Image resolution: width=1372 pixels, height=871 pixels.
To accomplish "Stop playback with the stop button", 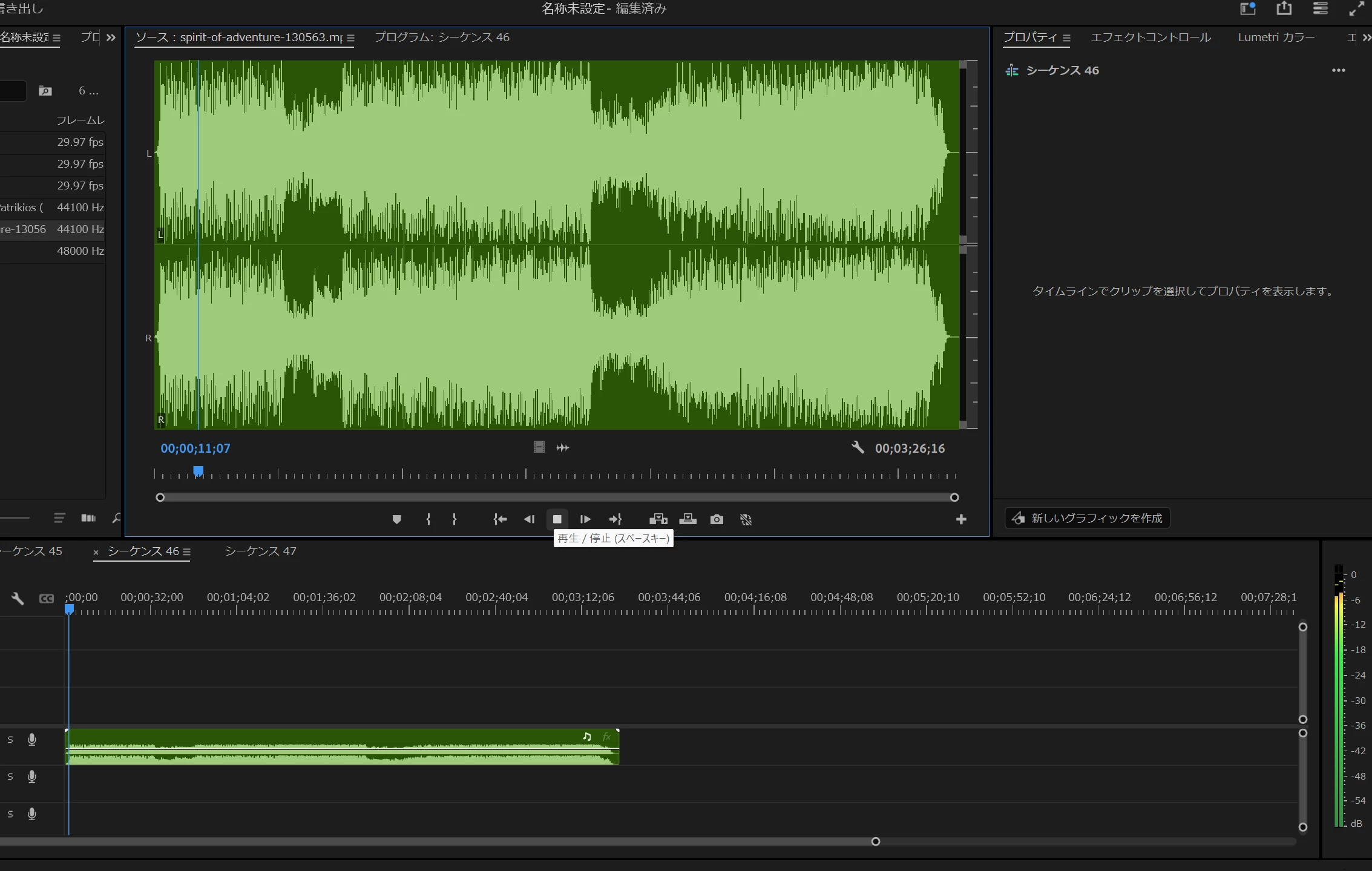I will [557, 519].
